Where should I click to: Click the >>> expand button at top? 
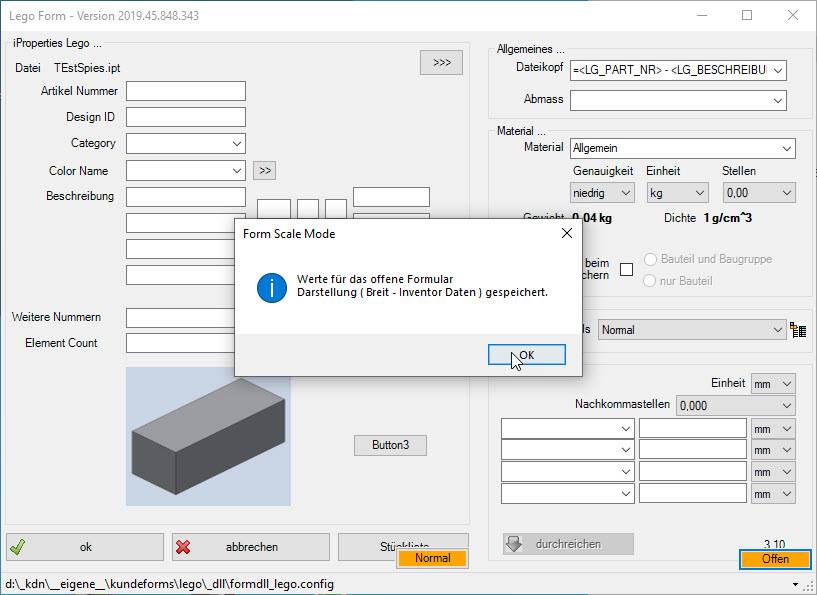441,62
